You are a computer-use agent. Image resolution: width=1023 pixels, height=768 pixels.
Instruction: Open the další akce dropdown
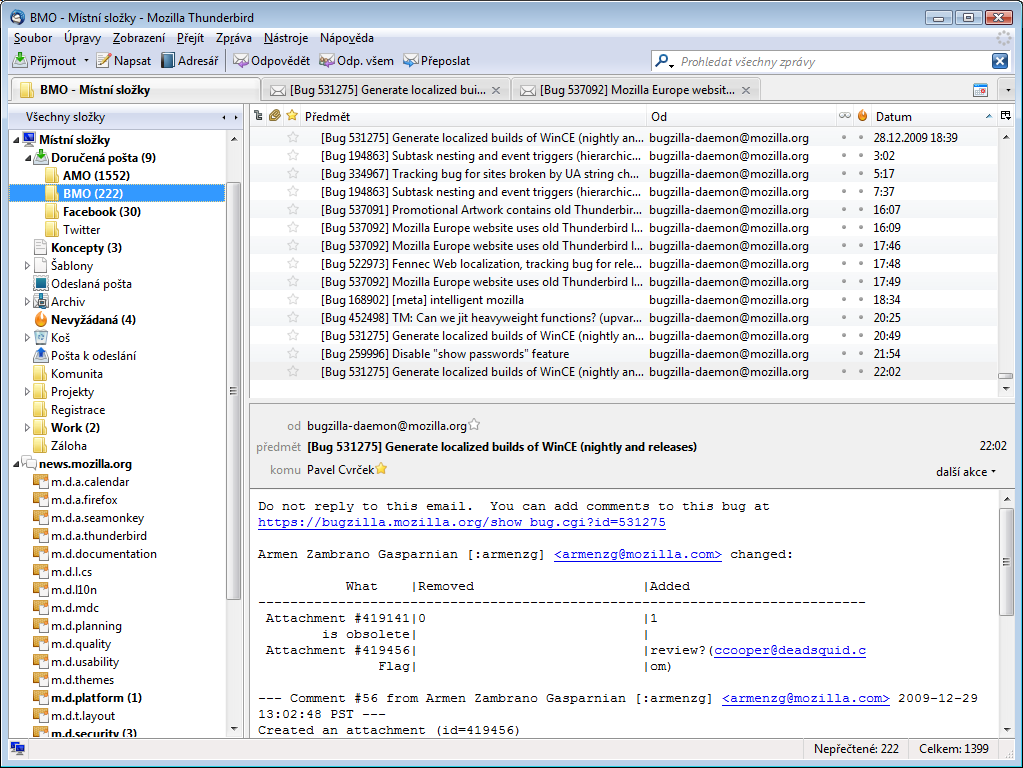[x=966, y=471]
